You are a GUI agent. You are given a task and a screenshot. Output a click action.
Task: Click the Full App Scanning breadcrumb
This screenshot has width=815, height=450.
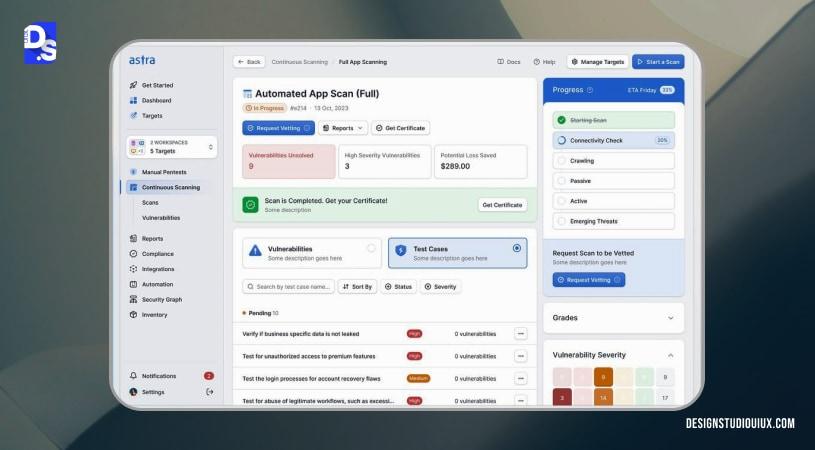[363, 62]
